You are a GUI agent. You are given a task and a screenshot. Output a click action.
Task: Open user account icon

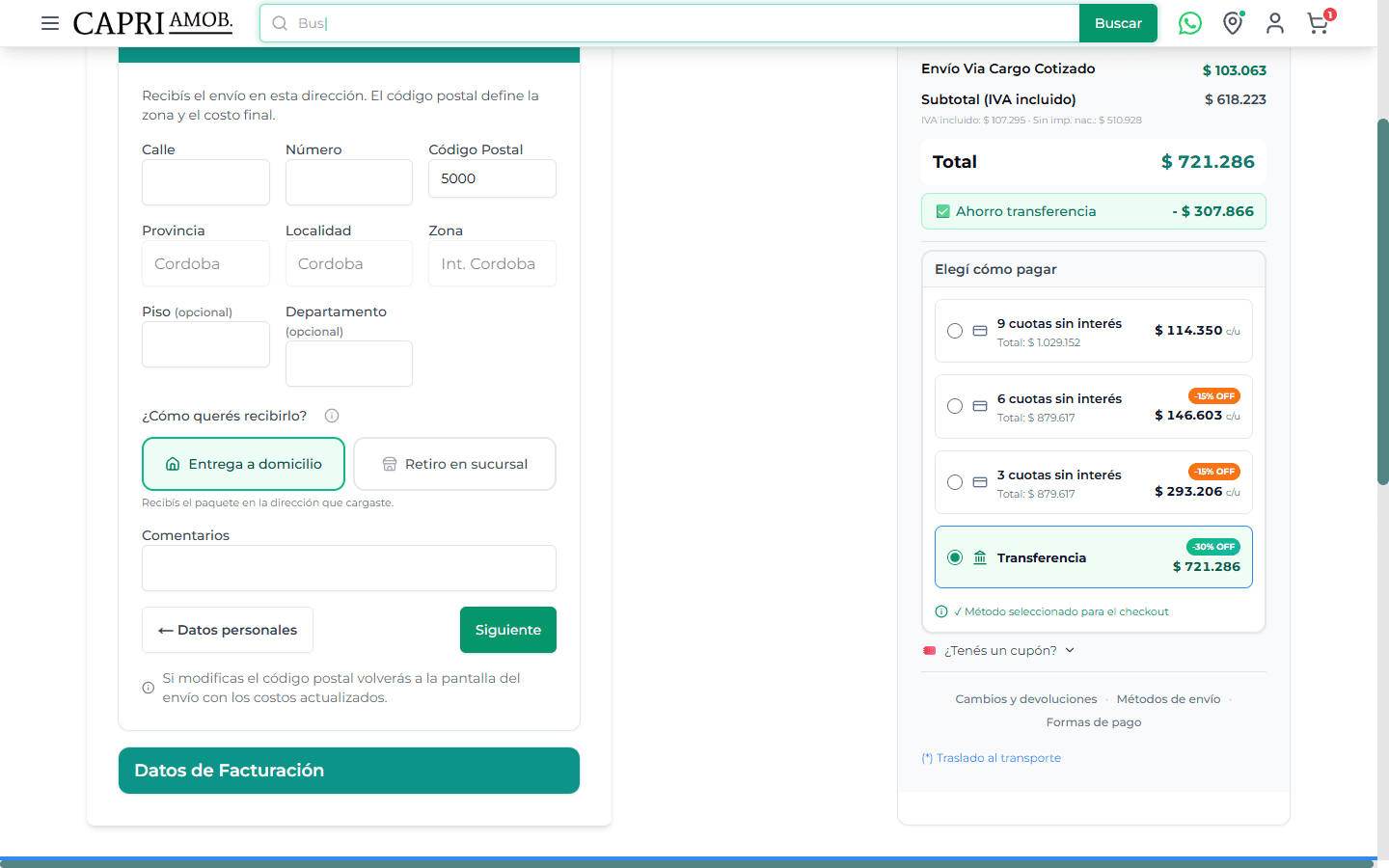[1275, 23]
